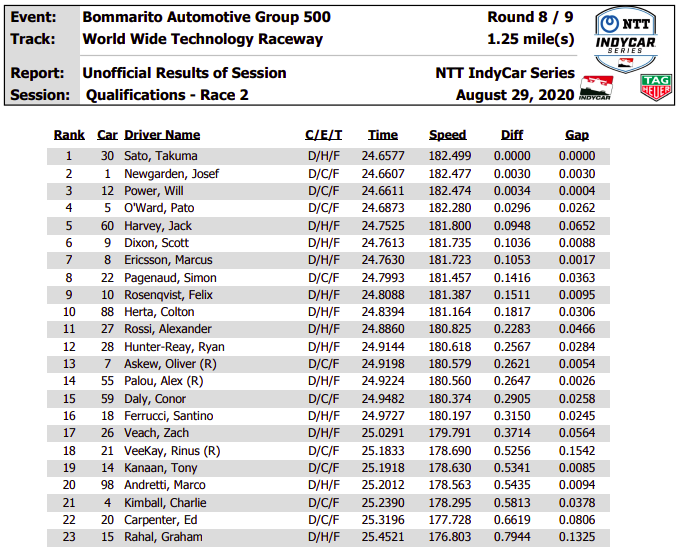The height and width of the screenshot is (551, 679).
Task: Click Sato's qualifying time 24.6577
Action: click(x=383, y=156)
